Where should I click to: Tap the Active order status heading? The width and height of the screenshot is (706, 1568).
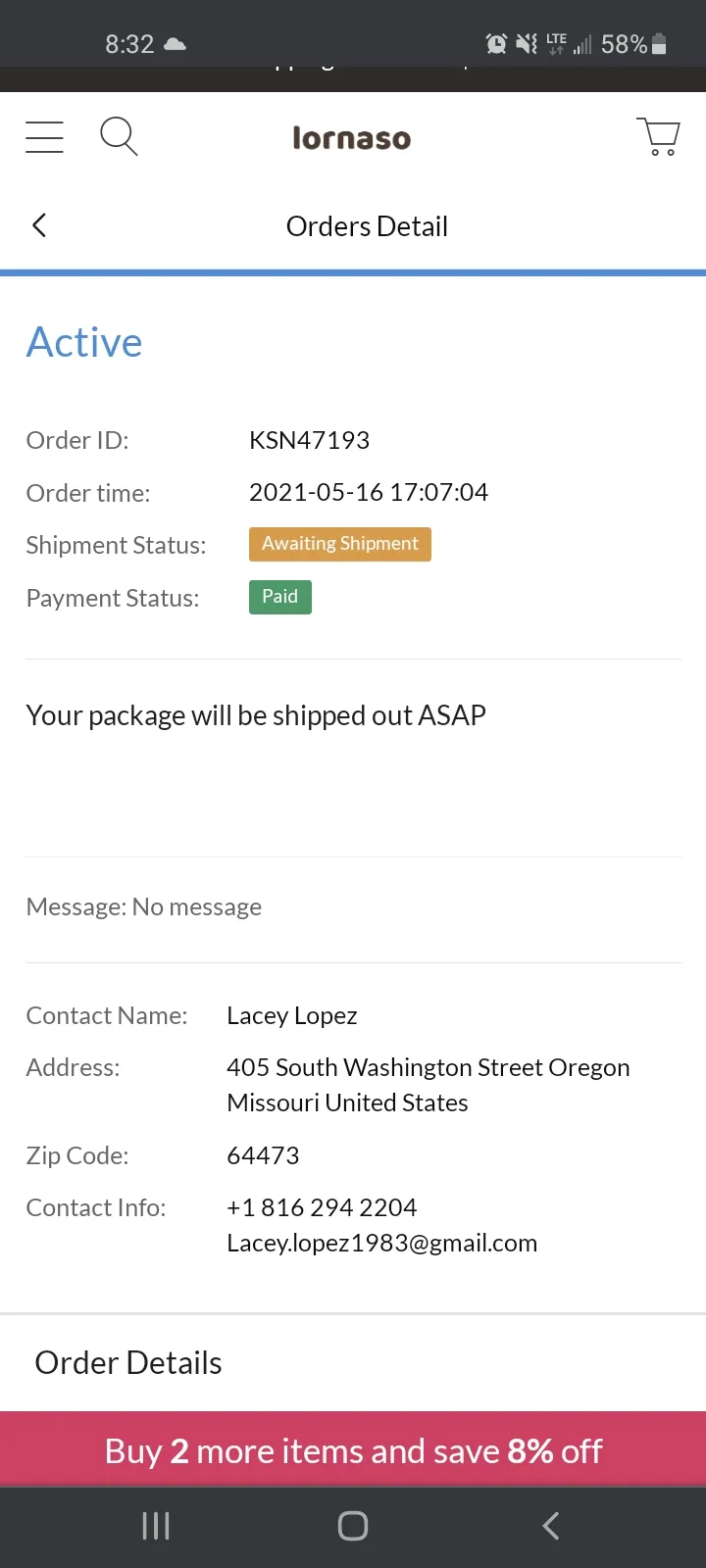pos(84,342)
